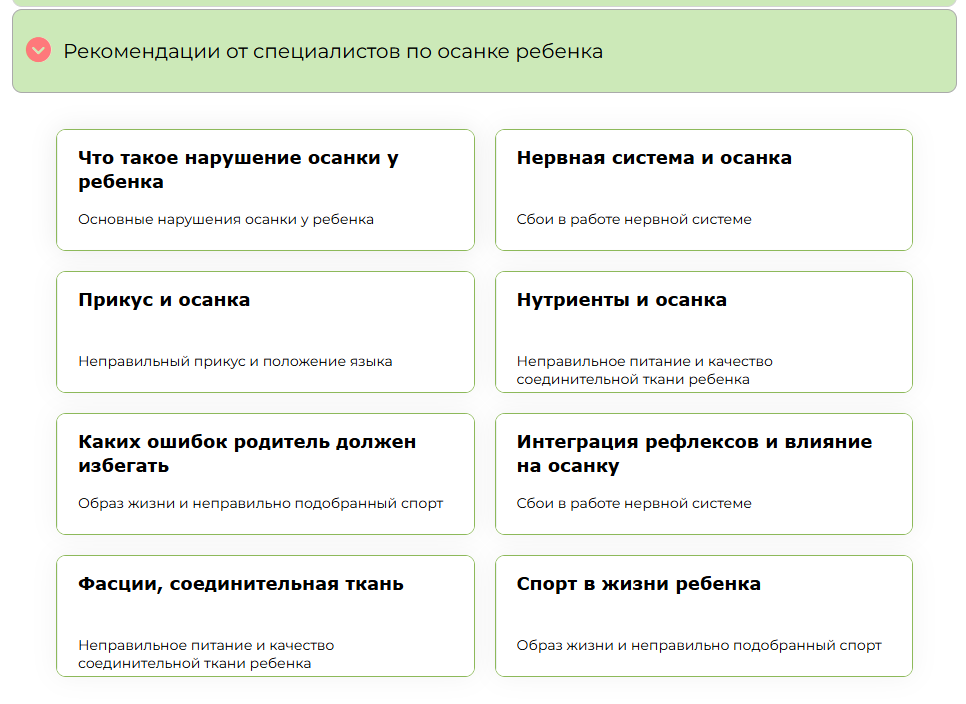966x704 pixels.
Task: Open 'Спорт в жизни ребенка' card
Action: (x=704, y=616)
